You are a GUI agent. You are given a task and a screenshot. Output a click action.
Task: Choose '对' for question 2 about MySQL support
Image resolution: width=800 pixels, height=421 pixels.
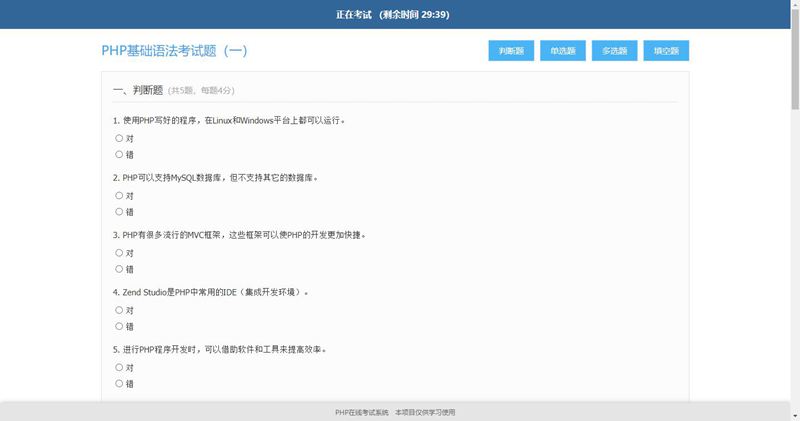[x=119, y=195]
